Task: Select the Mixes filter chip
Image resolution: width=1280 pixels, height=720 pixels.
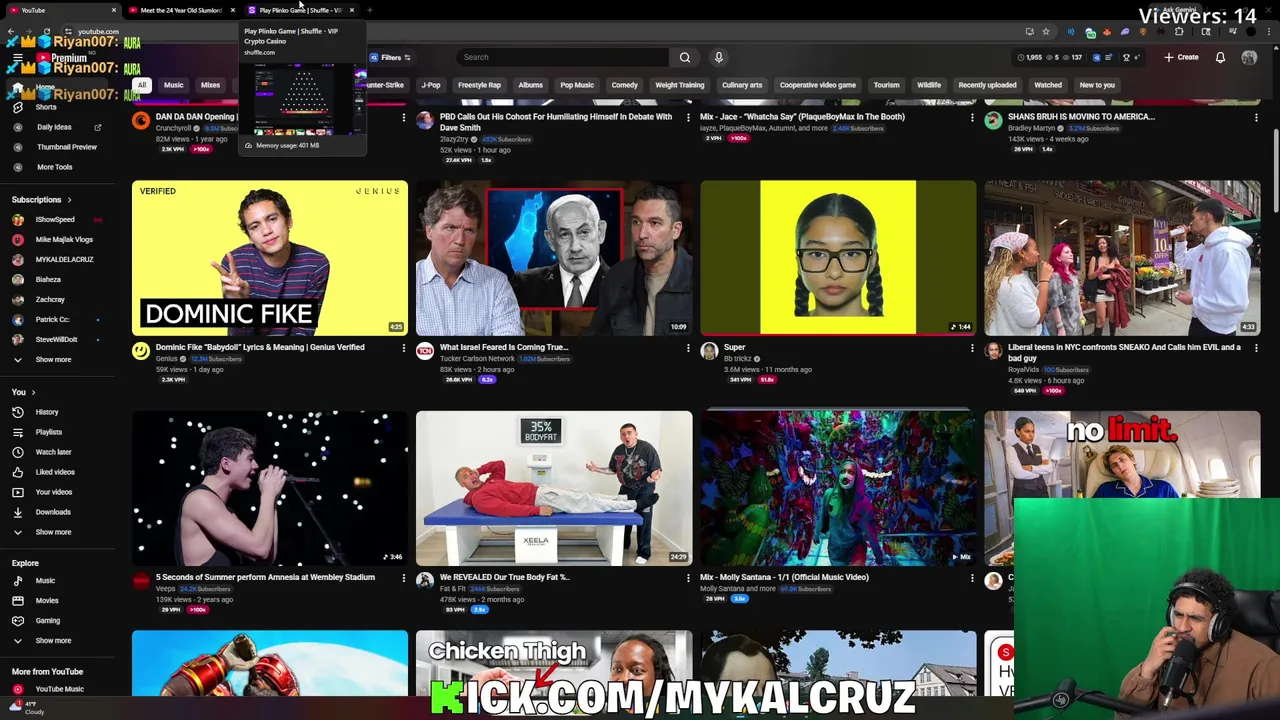Action: [210, 85]
